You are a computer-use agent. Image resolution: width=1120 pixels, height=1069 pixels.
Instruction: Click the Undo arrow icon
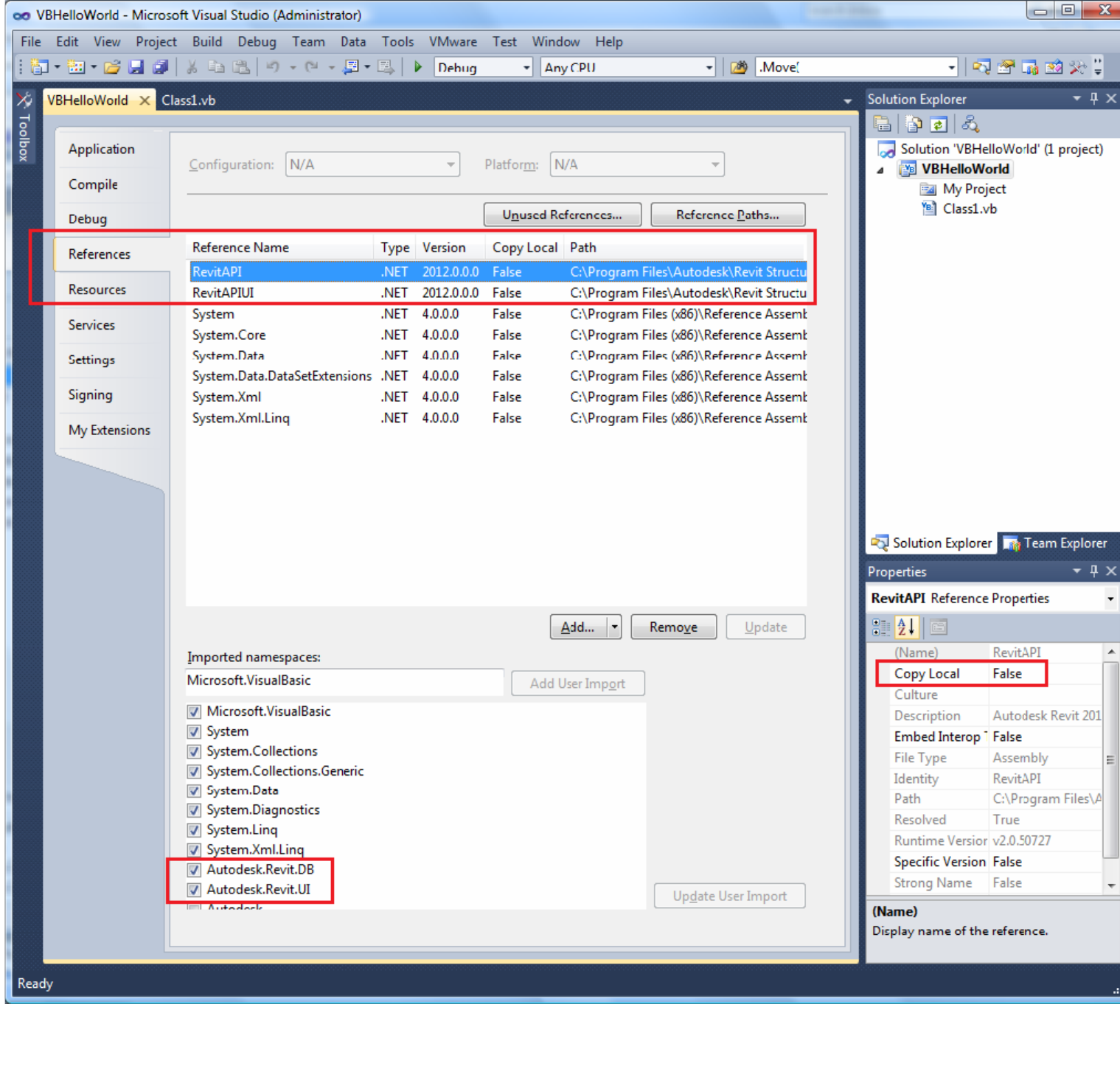(x=273, y=67)
